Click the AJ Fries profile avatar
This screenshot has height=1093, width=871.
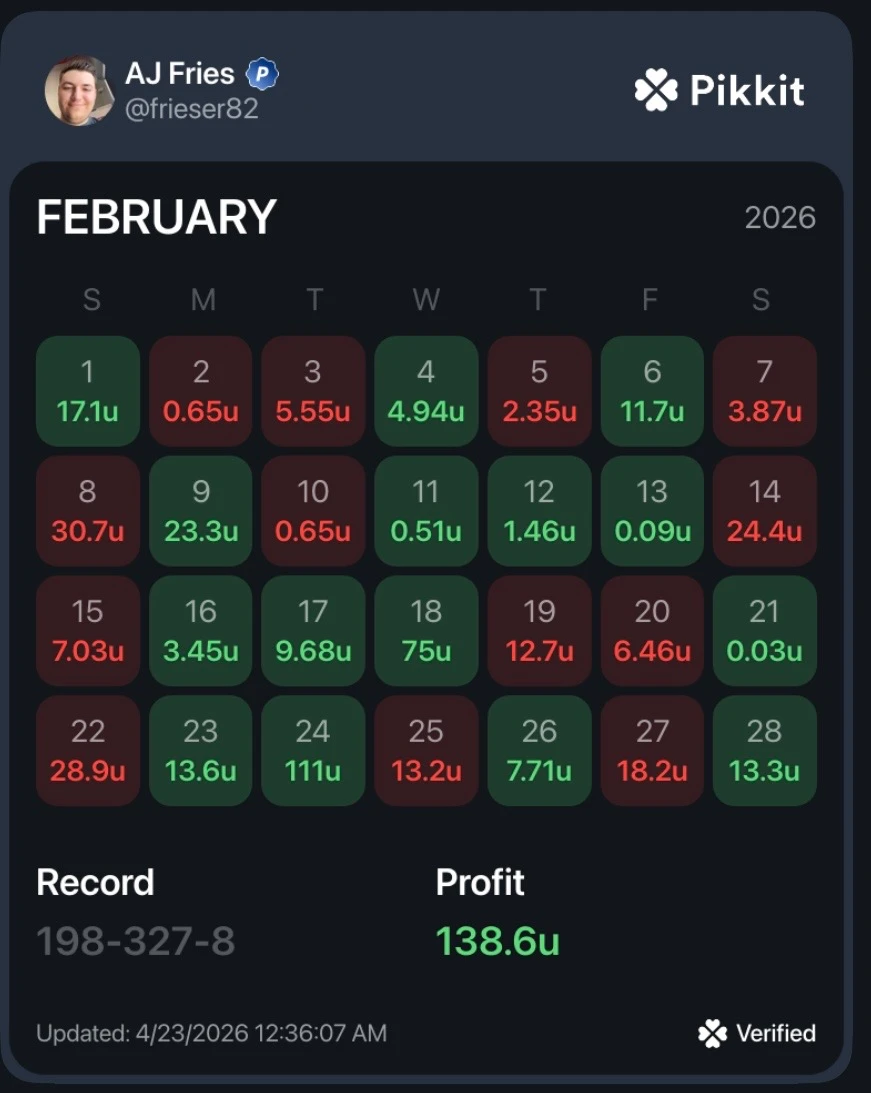pyautogui.click(x=79, y=91)
